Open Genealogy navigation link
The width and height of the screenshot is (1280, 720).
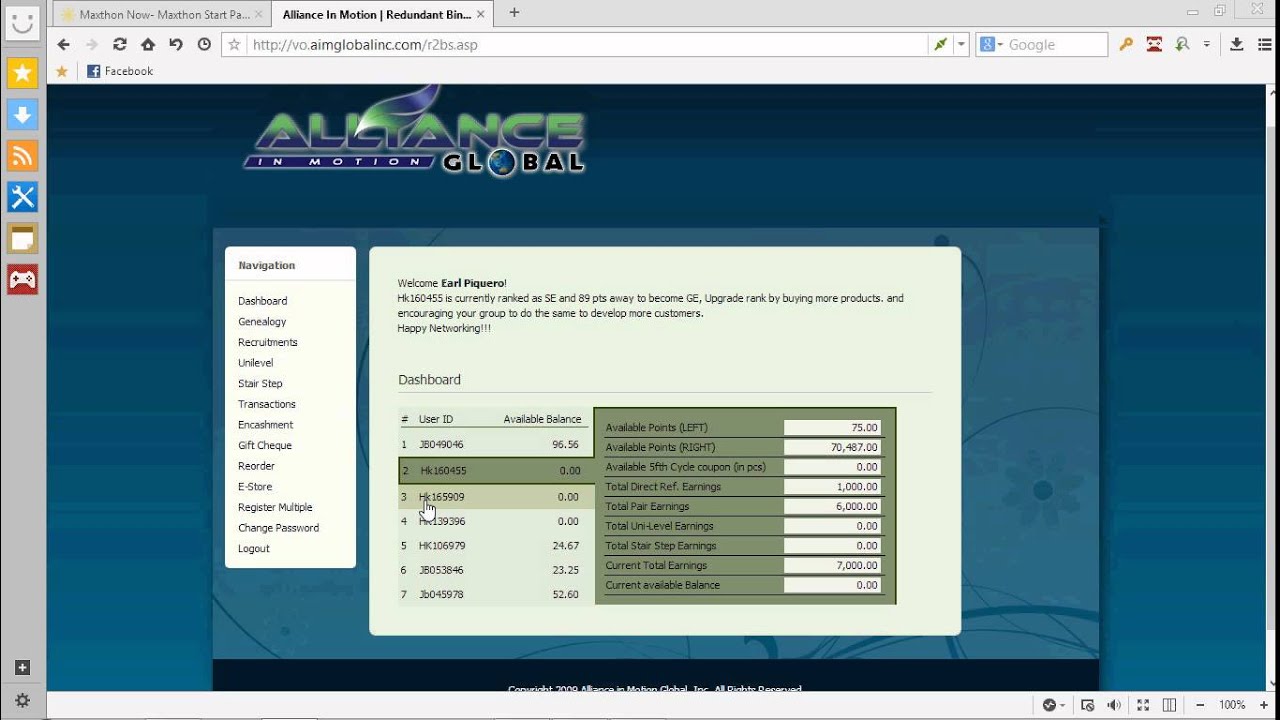pyautogui.click(x=262, y=322)
